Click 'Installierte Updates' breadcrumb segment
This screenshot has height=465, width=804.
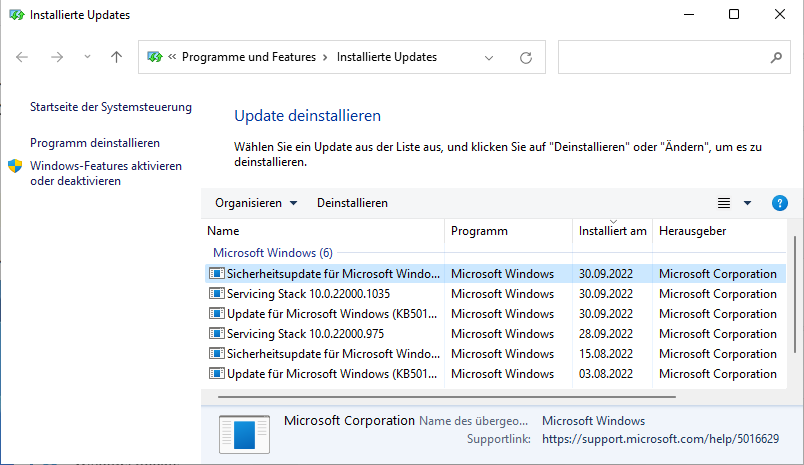(387, 57)
